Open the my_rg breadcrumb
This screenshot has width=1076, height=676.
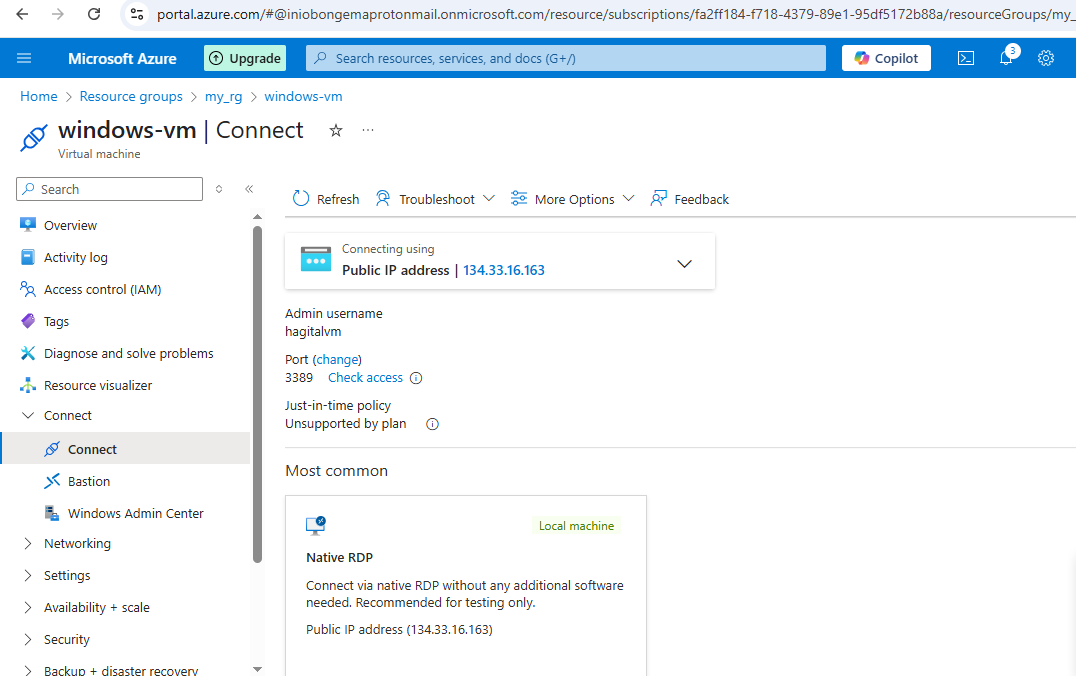(x=224, y=96)
